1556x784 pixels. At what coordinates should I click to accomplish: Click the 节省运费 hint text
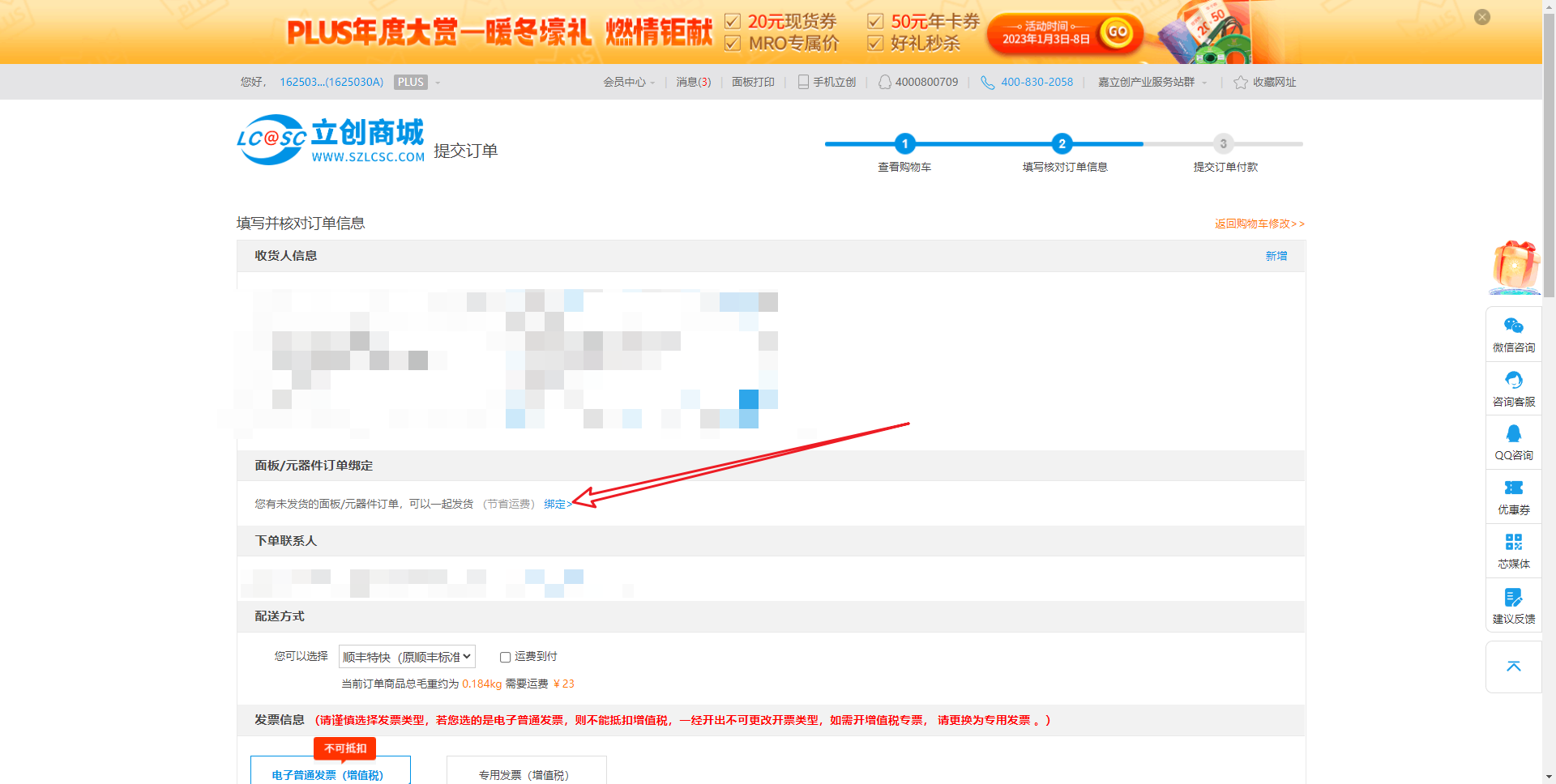click(509, 504)
